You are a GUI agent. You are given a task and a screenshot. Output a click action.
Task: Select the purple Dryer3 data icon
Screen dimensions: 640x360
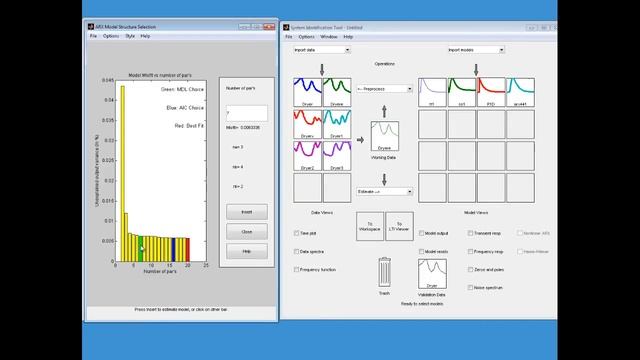[x=337, y=156]
